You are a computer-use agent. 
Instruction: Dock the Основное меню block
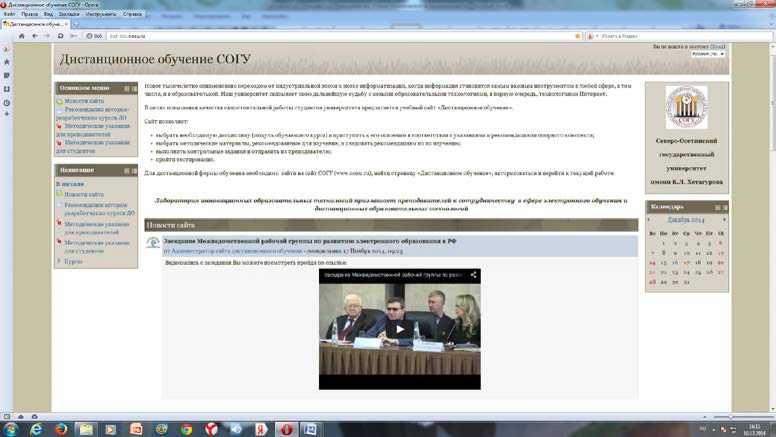click(134, 89)
